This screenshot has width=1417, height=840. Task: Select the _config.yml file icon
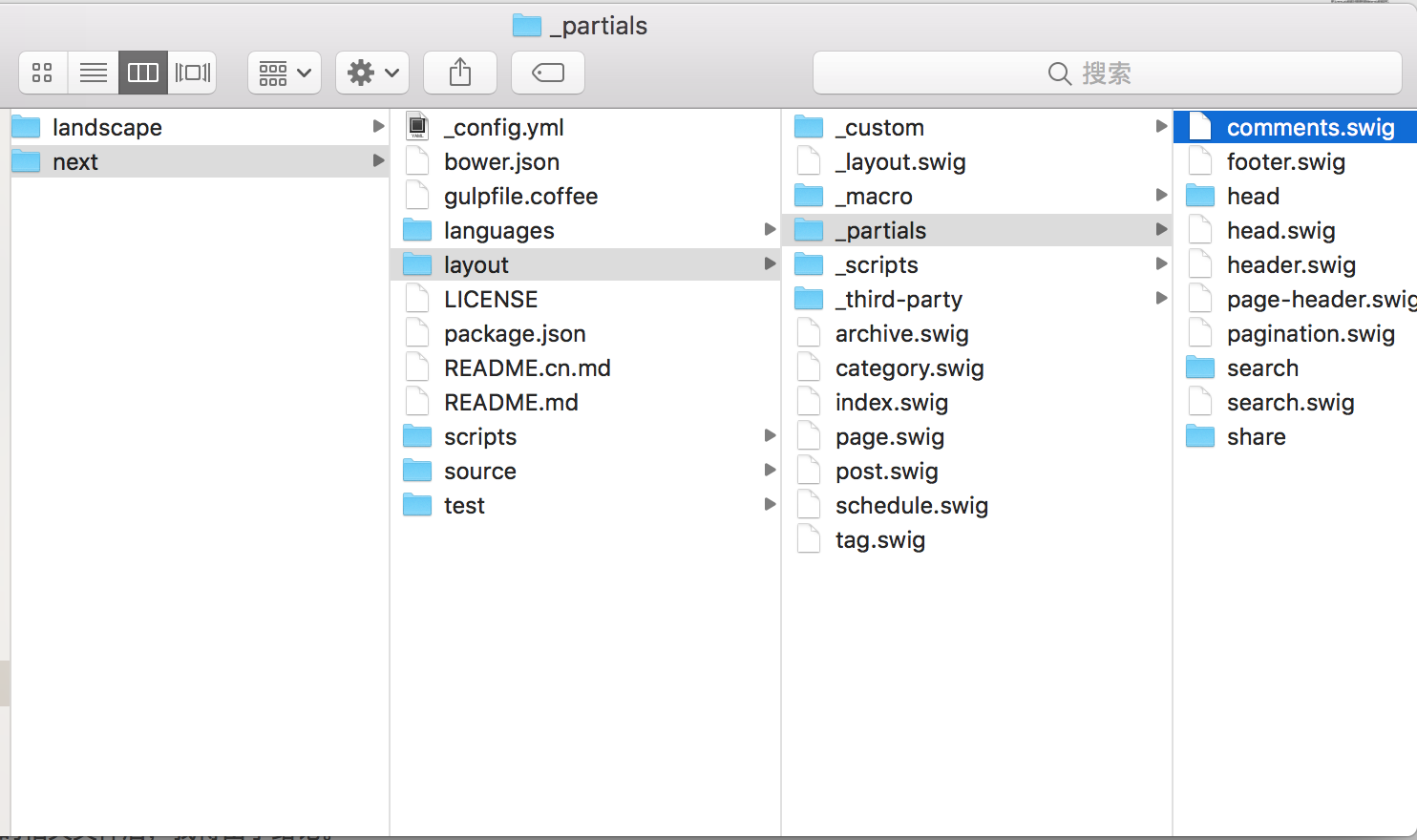coord(417,127)
